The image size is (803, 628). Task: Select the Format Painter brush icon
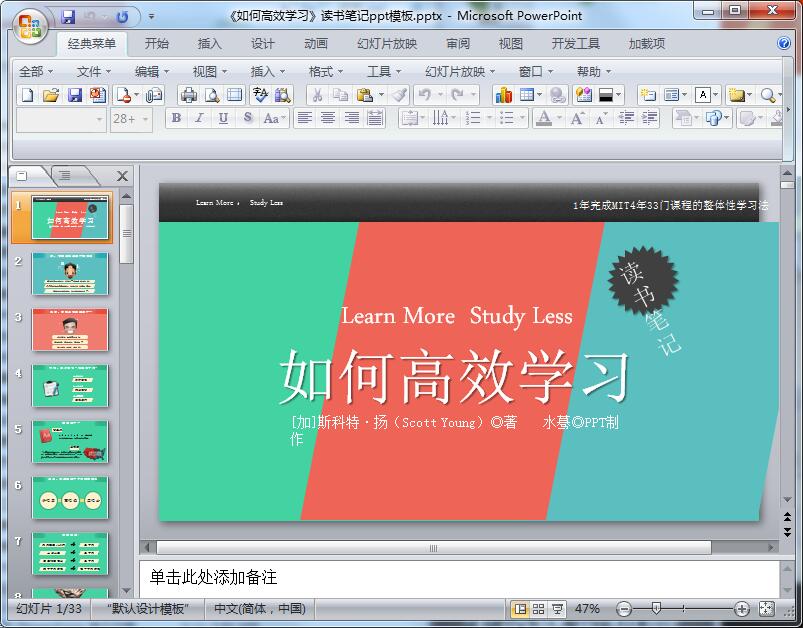click(399, 95)
